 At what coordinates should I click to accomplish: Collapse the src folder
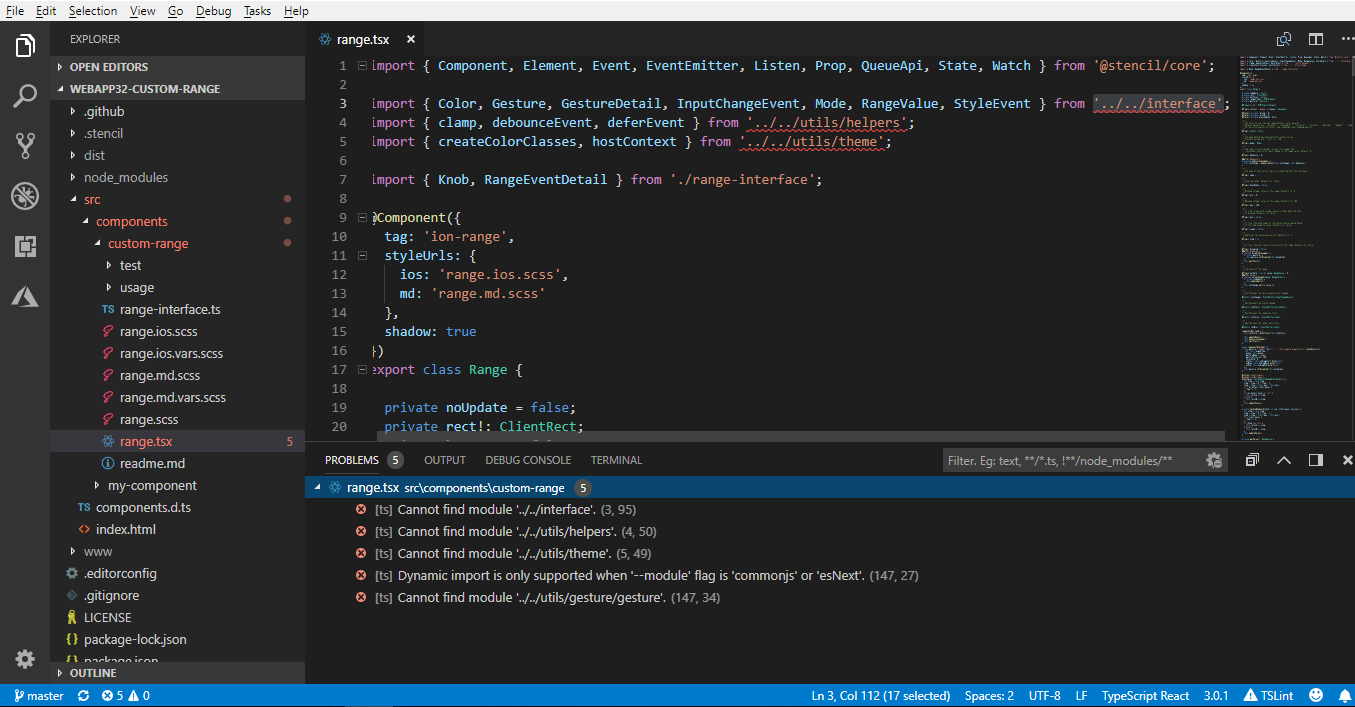73,199
